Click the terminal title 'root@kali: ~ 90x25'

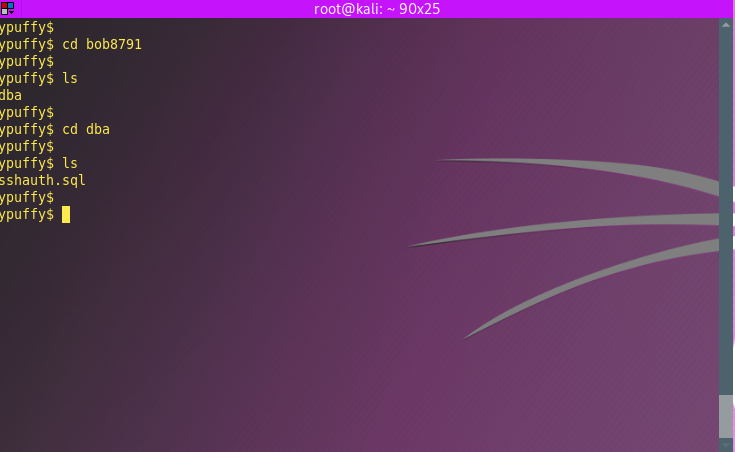tap(377, 9)
